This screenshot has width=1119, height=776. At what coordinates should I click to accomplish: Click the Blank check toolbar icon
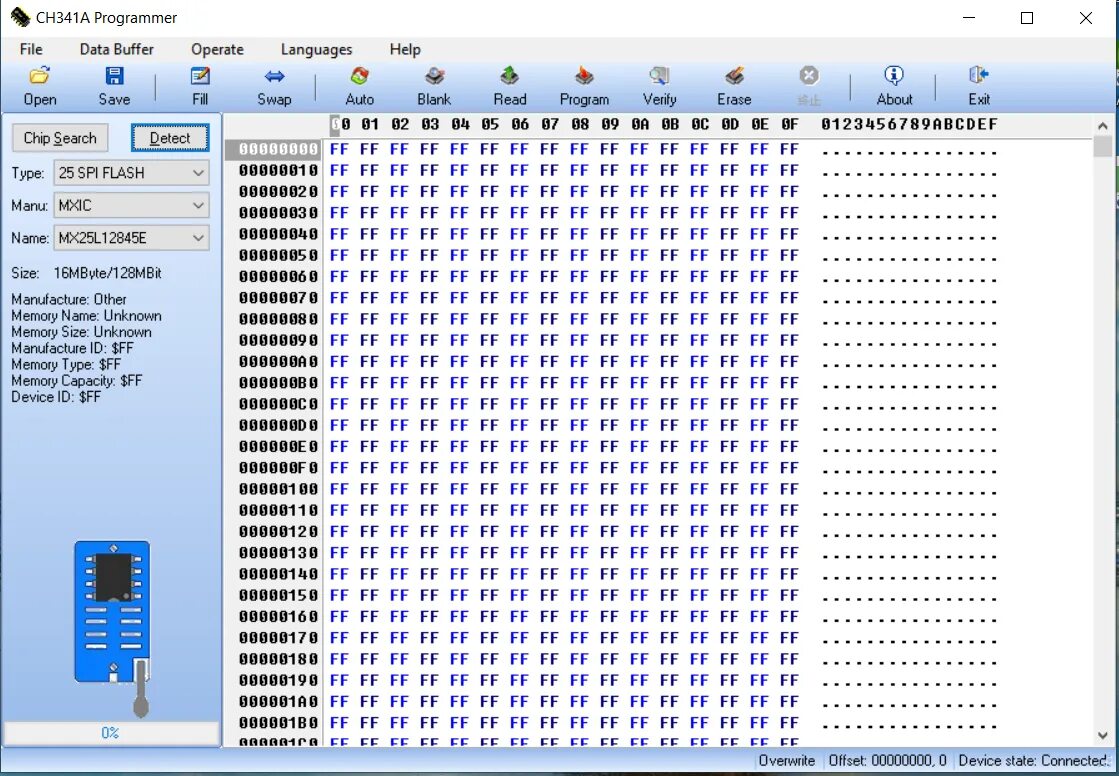coord(434,76)
